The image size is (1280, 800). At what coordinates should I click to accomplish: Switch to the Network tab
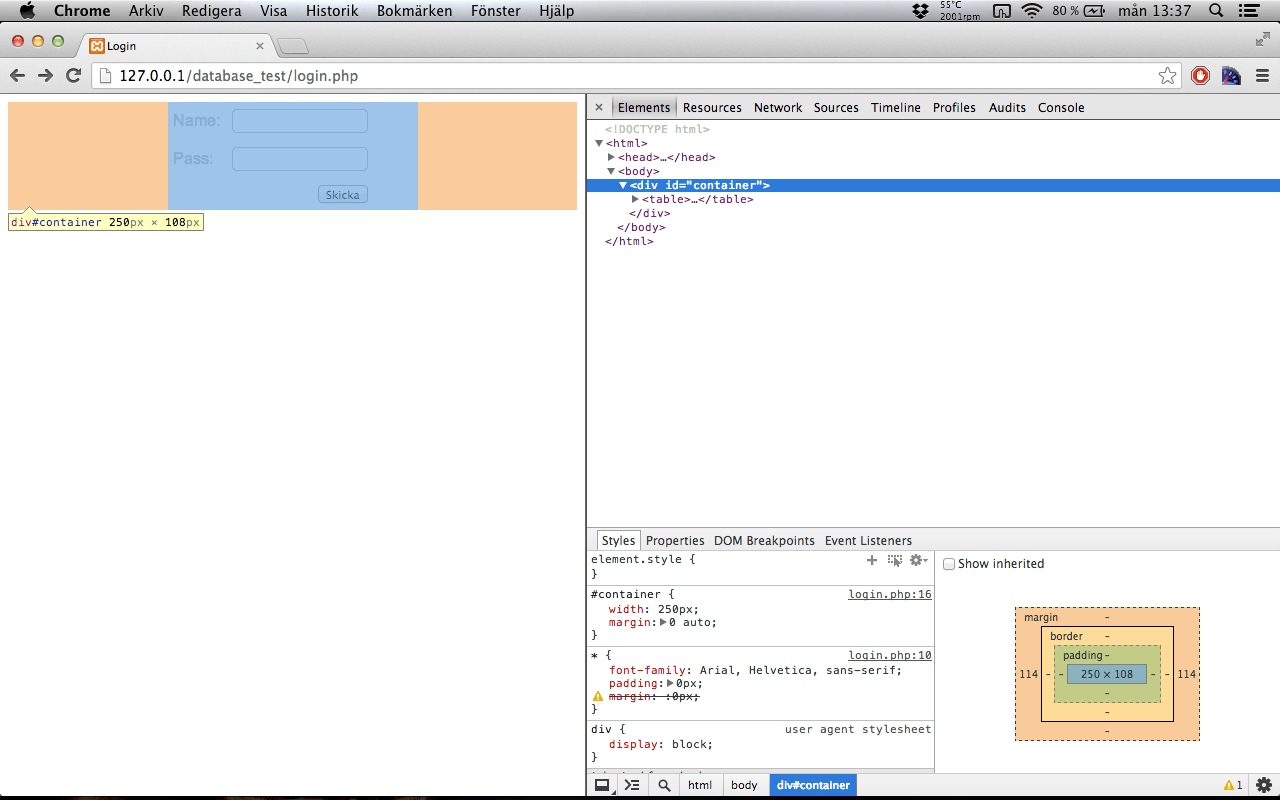778,107
